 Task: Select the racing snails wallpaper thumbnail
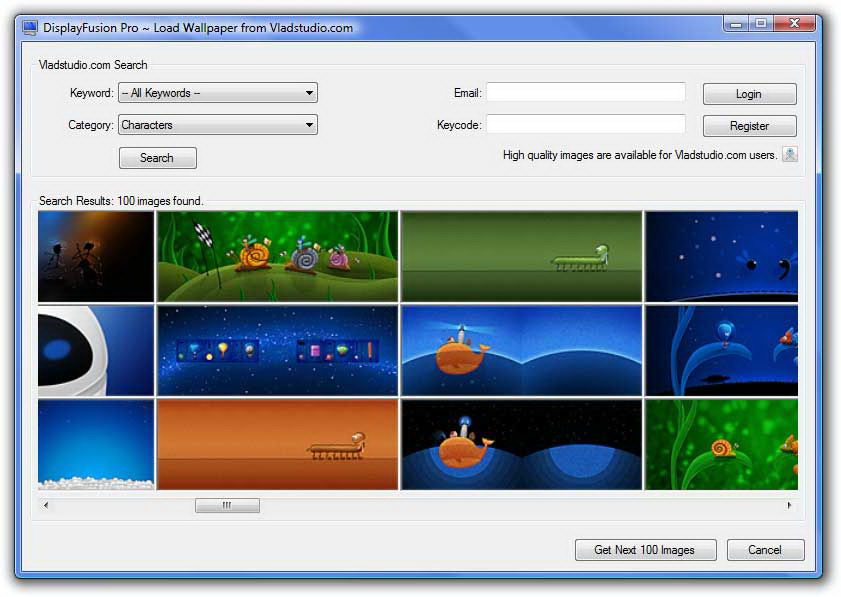pyautogui.click(x=277, y=256)
